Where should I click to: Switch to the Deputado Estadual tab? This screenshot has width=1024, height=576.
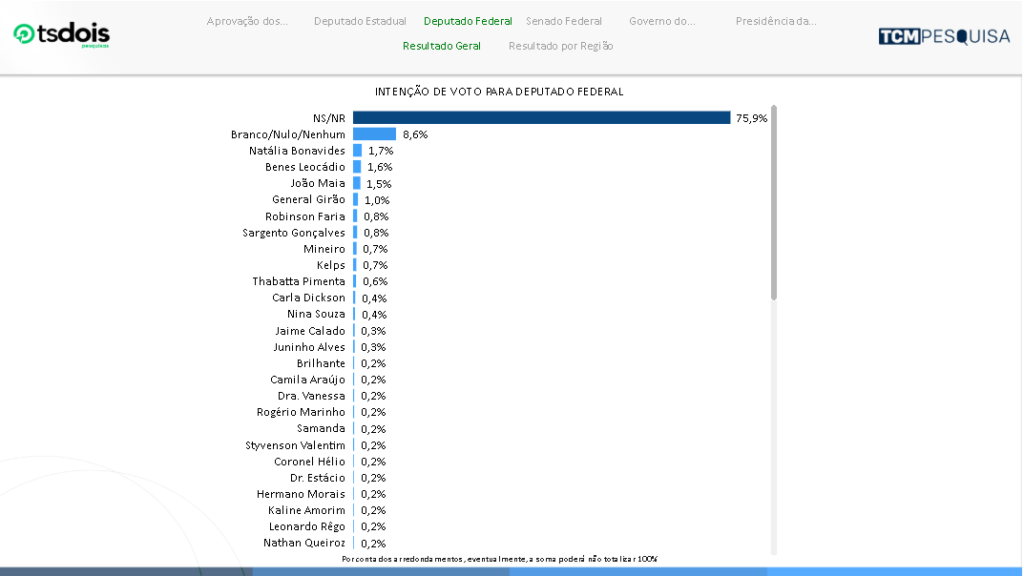point(360,21)
